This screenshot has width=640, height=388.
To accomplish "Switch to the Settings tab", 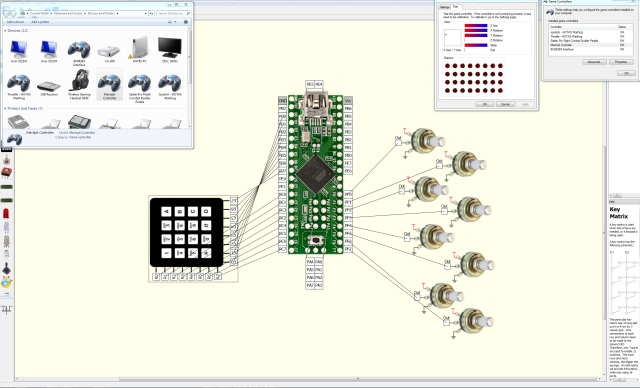I will click(444, 7).
